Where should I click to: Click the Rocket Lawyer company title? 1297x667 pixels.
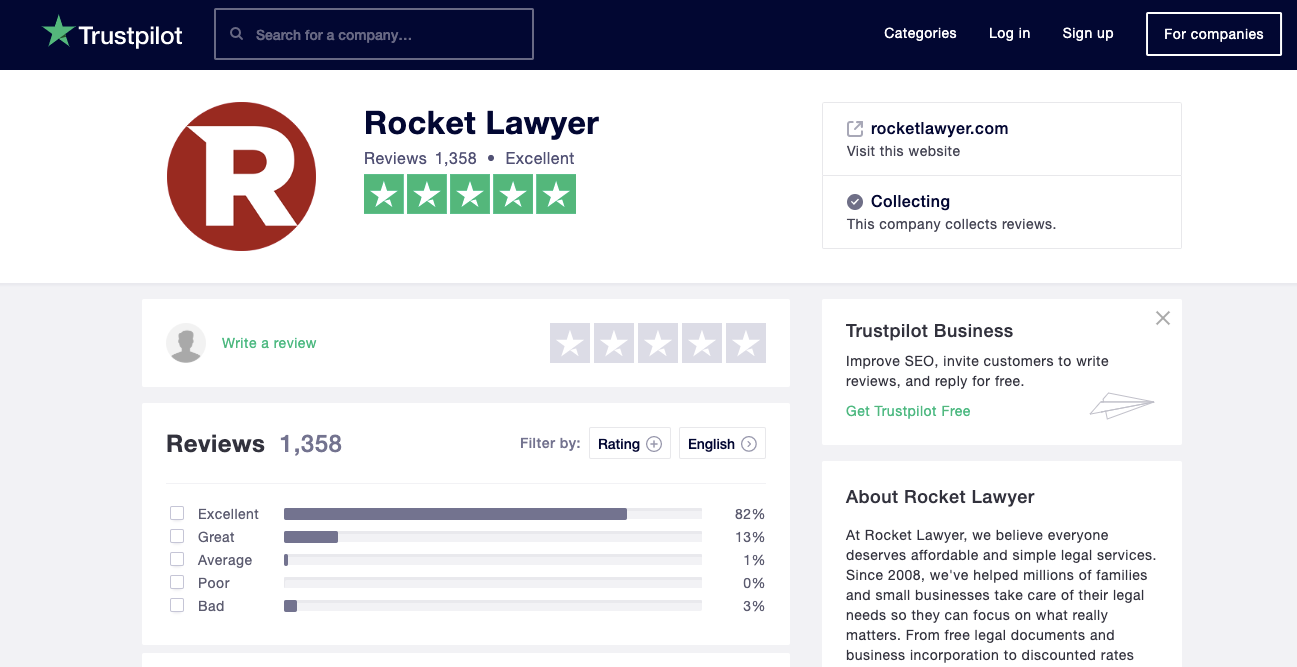(481, 123)
